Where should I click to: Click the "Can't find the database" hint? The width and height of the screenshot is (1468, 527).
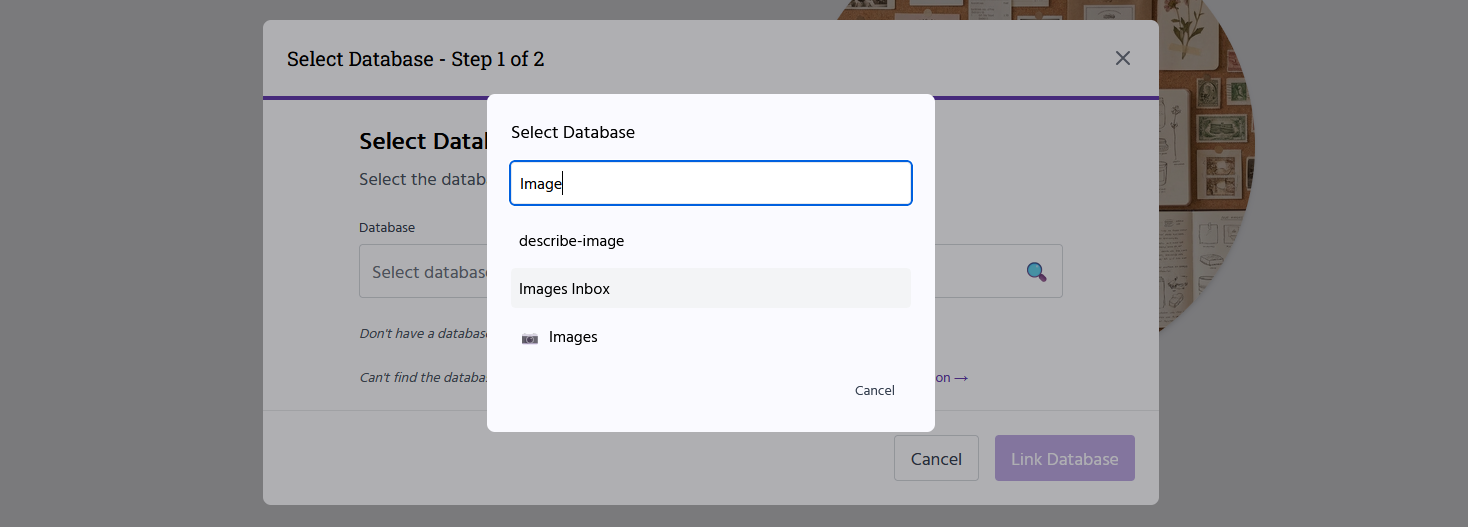[x=423, y=378]
